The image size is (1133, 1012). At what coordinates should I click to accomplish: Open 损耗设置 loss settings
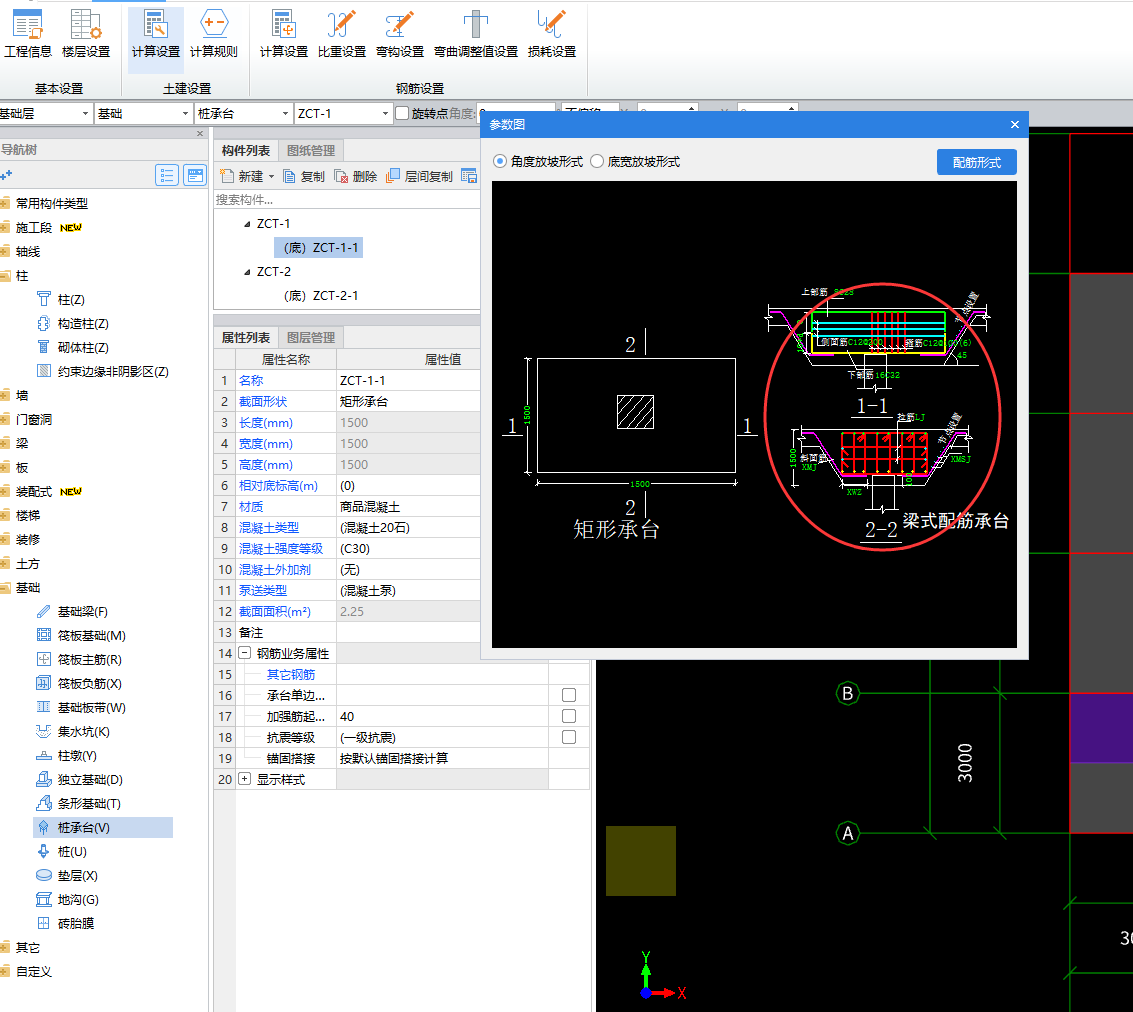551,35
